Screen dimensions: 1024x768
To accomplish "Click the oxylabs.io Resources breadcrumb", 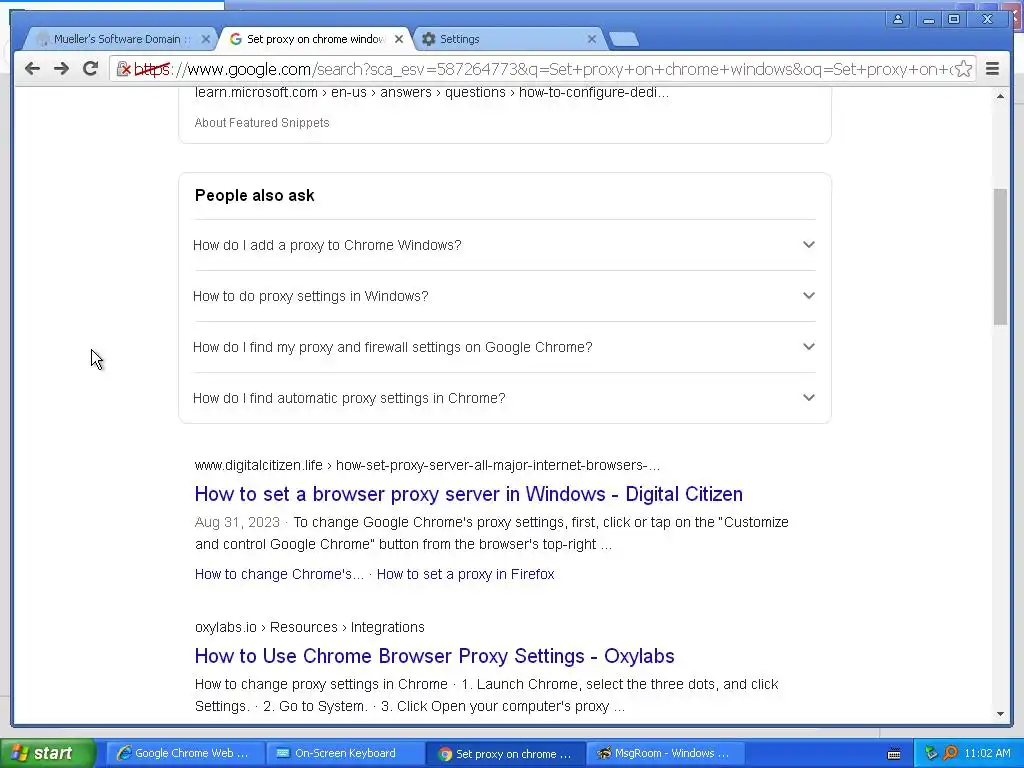I will 310,627.
